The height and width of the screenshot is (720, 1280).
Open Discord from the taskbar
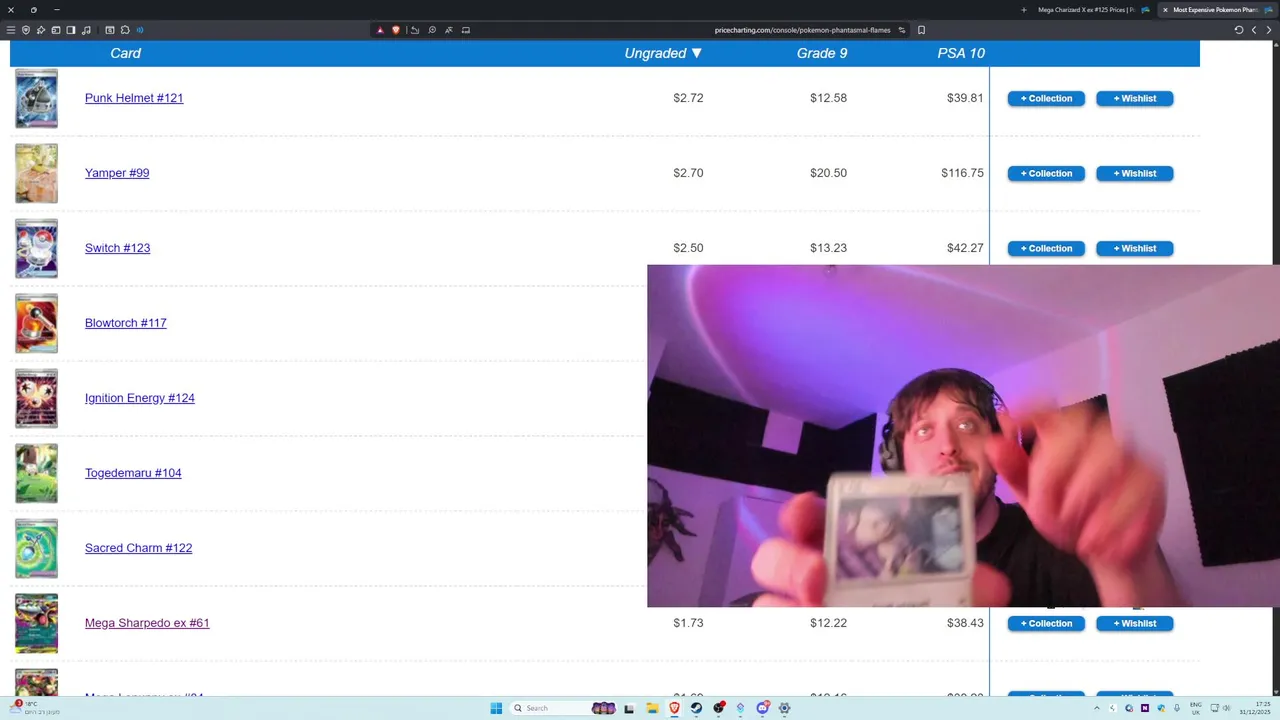click(x=763, y=708)
